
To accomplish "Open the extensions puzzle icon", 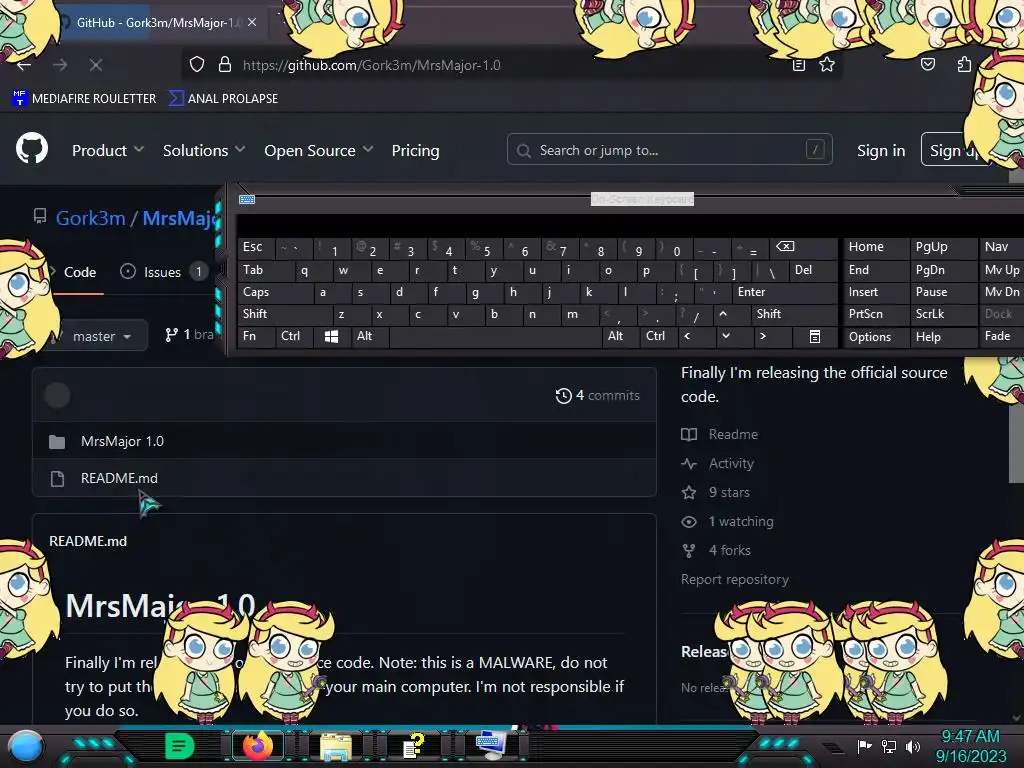I will [964, 64].
